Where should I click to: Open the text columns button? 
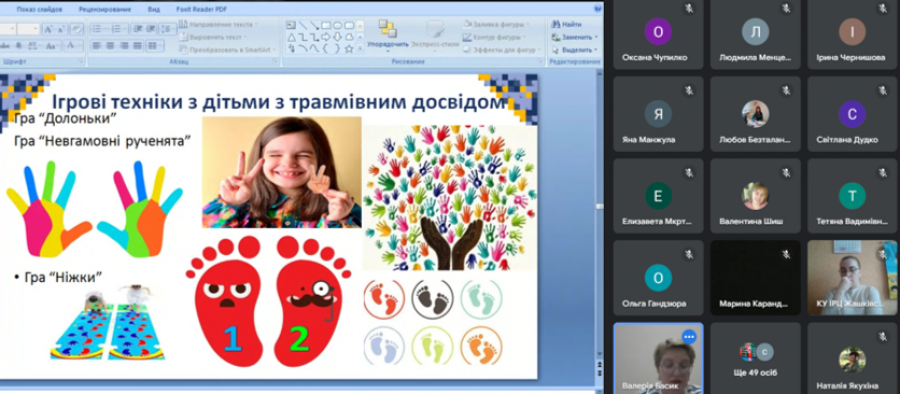[x=154, y=45]
